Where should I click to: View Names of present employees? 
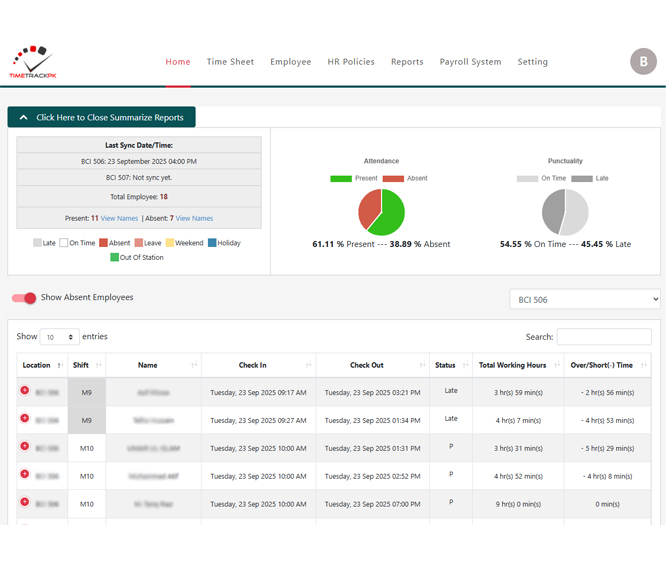point(119,218)
